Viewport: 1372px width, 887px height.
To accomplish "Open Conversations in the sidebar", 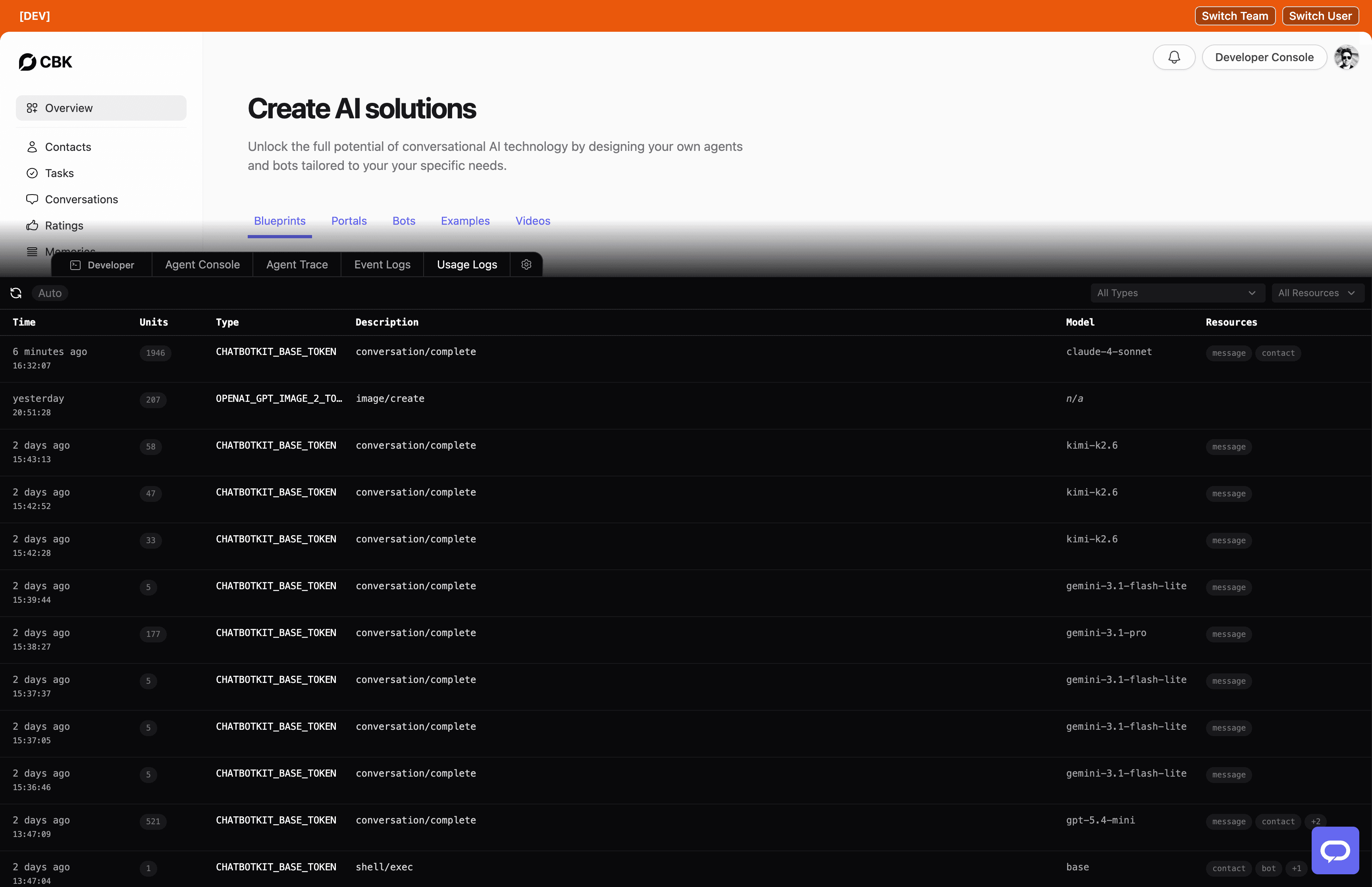I will 81,199.
